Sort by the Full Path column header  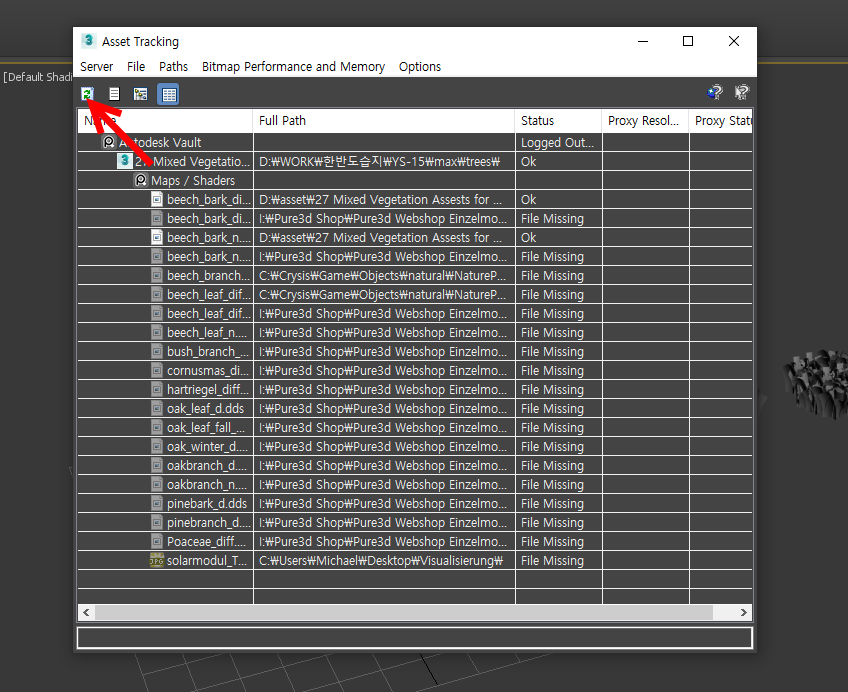(384, 121)
